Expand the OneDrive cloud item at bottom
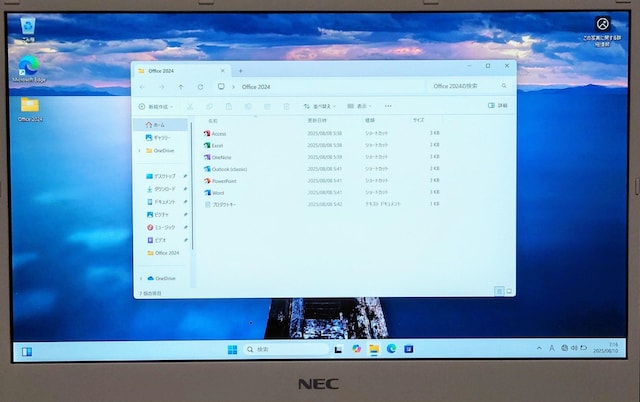This screenshot has width=640, height=402. [x=141, y=279]
